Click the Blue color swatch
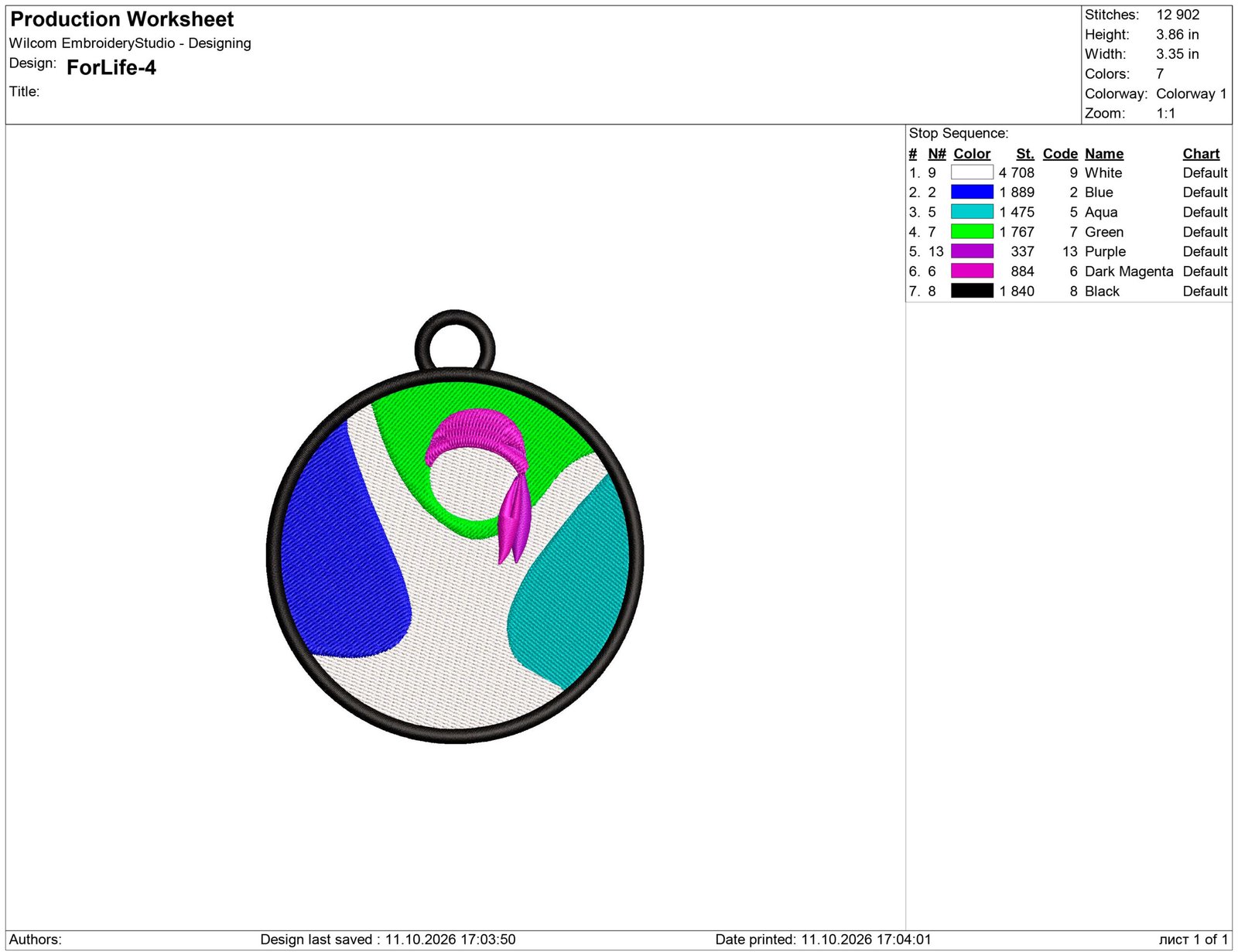The image size is (1238, 952). click(x=972, y=192)
